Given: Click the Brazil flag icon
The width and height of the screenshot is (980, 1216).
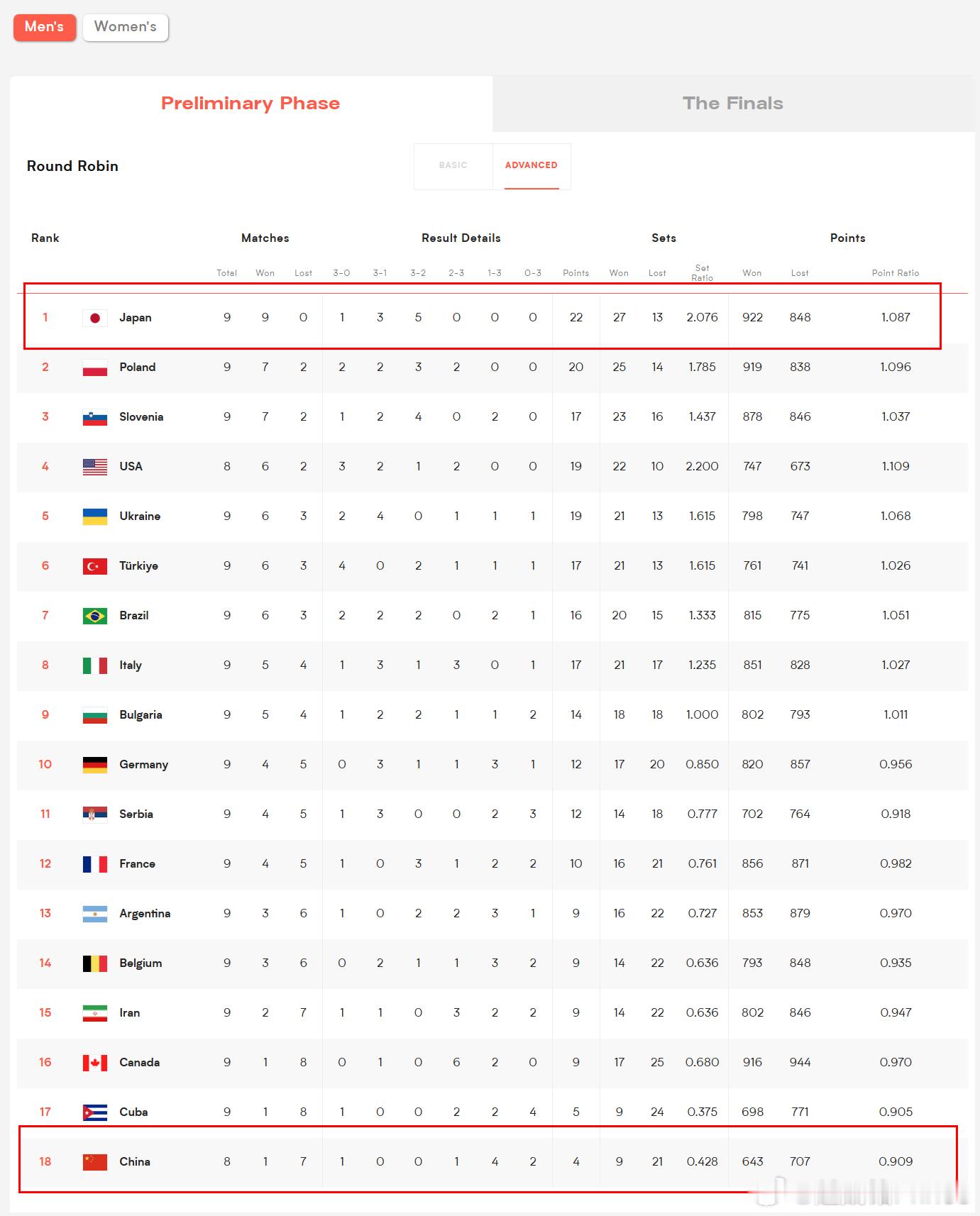Looking at the screenshot, I should pos(95,616).
